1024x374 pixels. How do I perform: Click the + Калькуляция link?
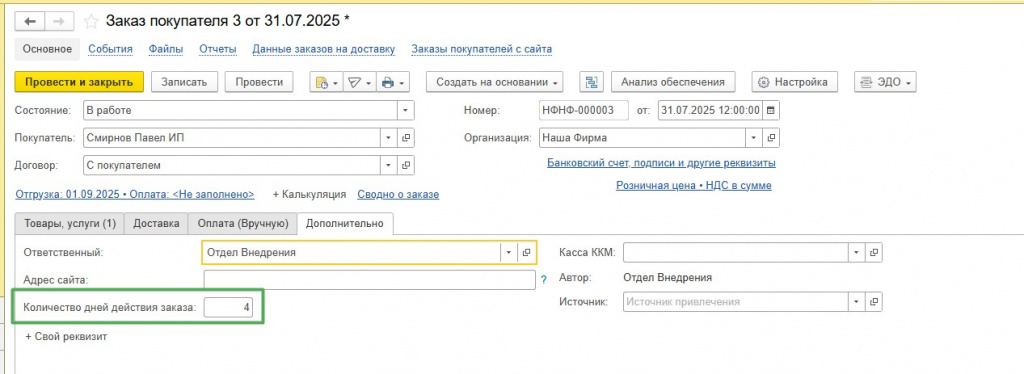(x=309, y=195)
